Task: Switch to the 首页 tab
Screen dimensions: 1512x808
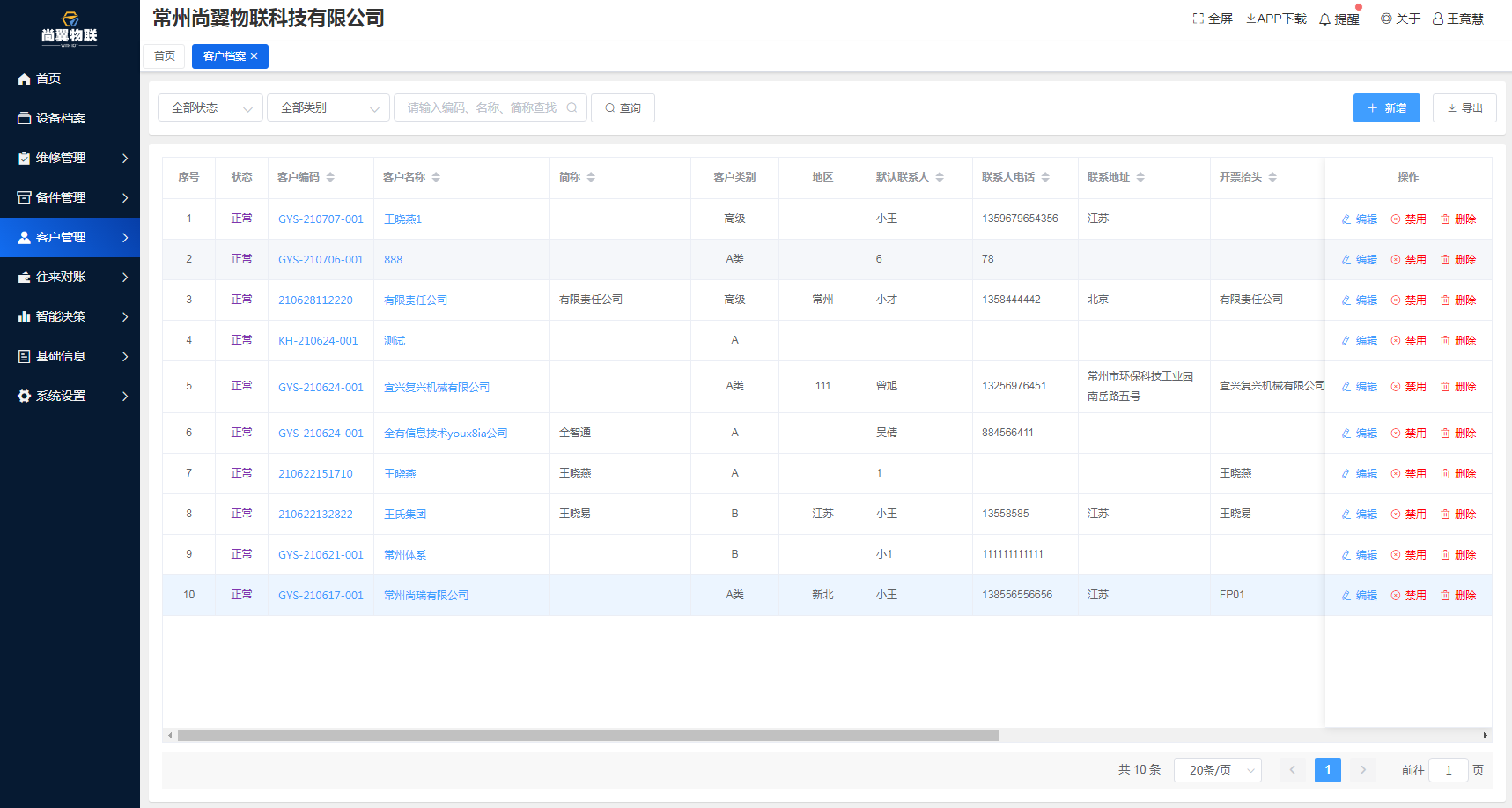Action: click(x=165, y=56)
